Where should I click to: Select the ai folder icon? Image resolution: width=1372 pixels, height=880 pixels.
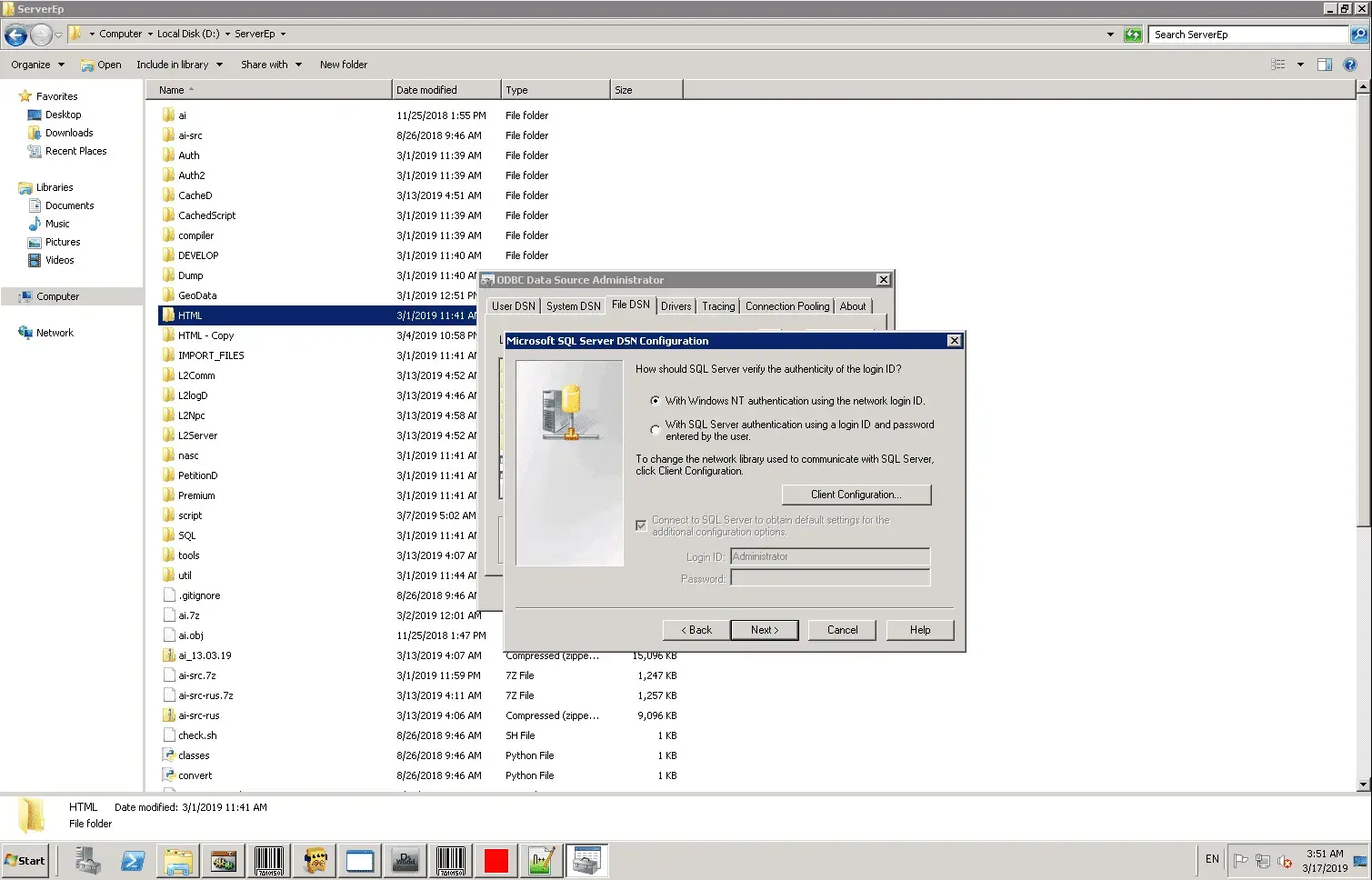[x=169, y=115]
